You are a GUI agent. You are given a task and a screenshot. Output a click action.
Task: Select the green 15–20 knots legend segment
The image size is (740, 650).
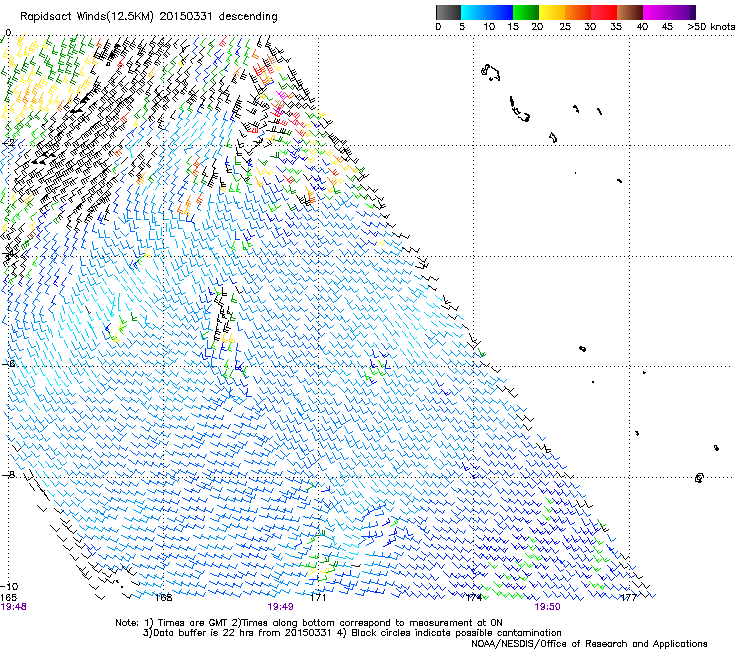[526, 12]
